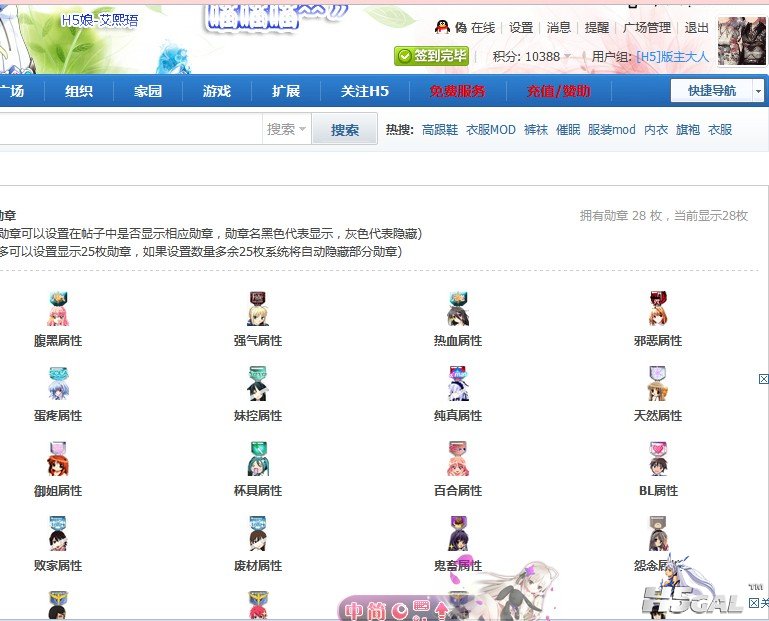
Task: Open the 衣服MOD hot search link
Action: [x=491, y=130]
